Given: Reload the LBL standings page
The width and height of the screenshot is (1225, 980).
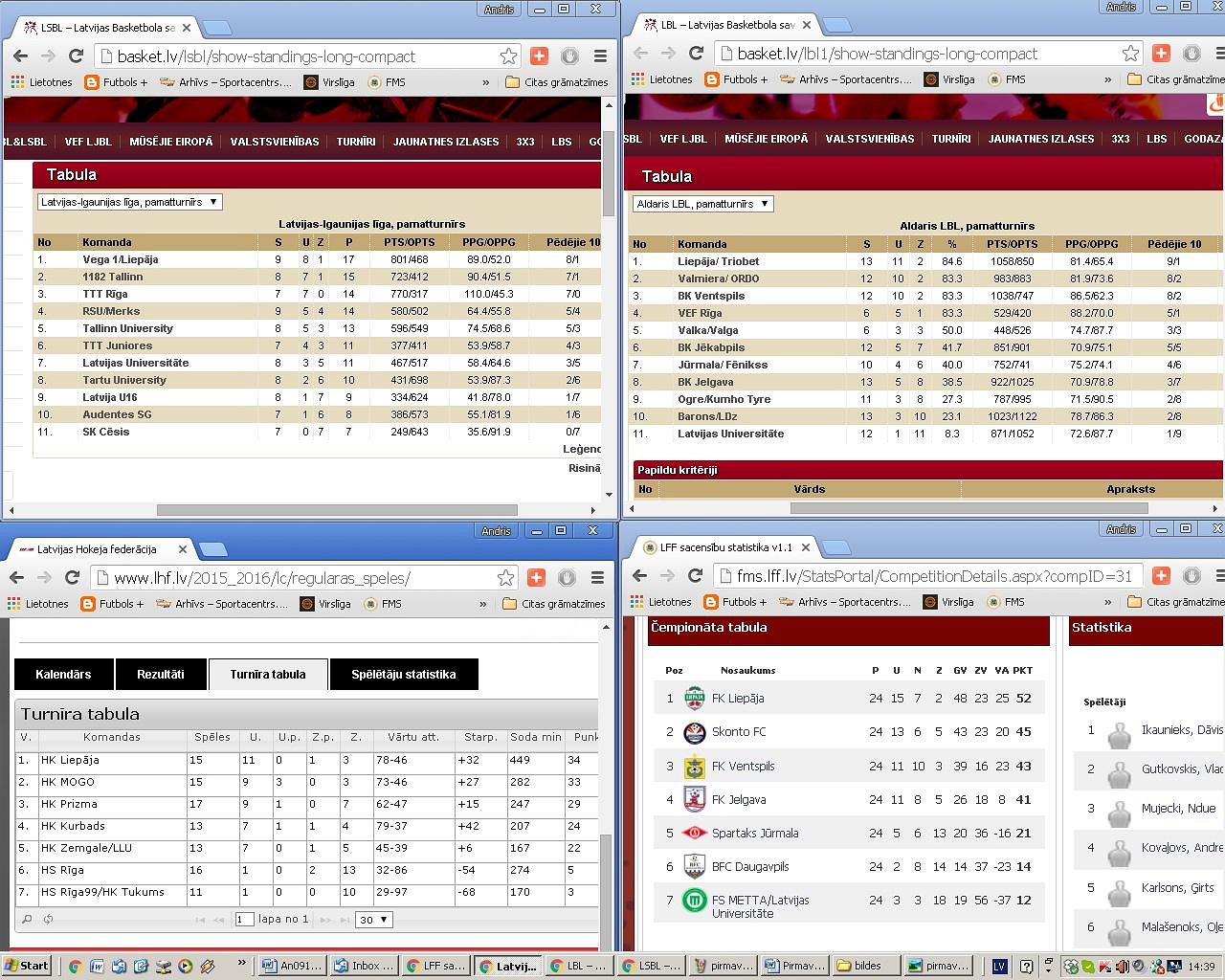Looking at the screenshot, I should click(x=696, y=54).
